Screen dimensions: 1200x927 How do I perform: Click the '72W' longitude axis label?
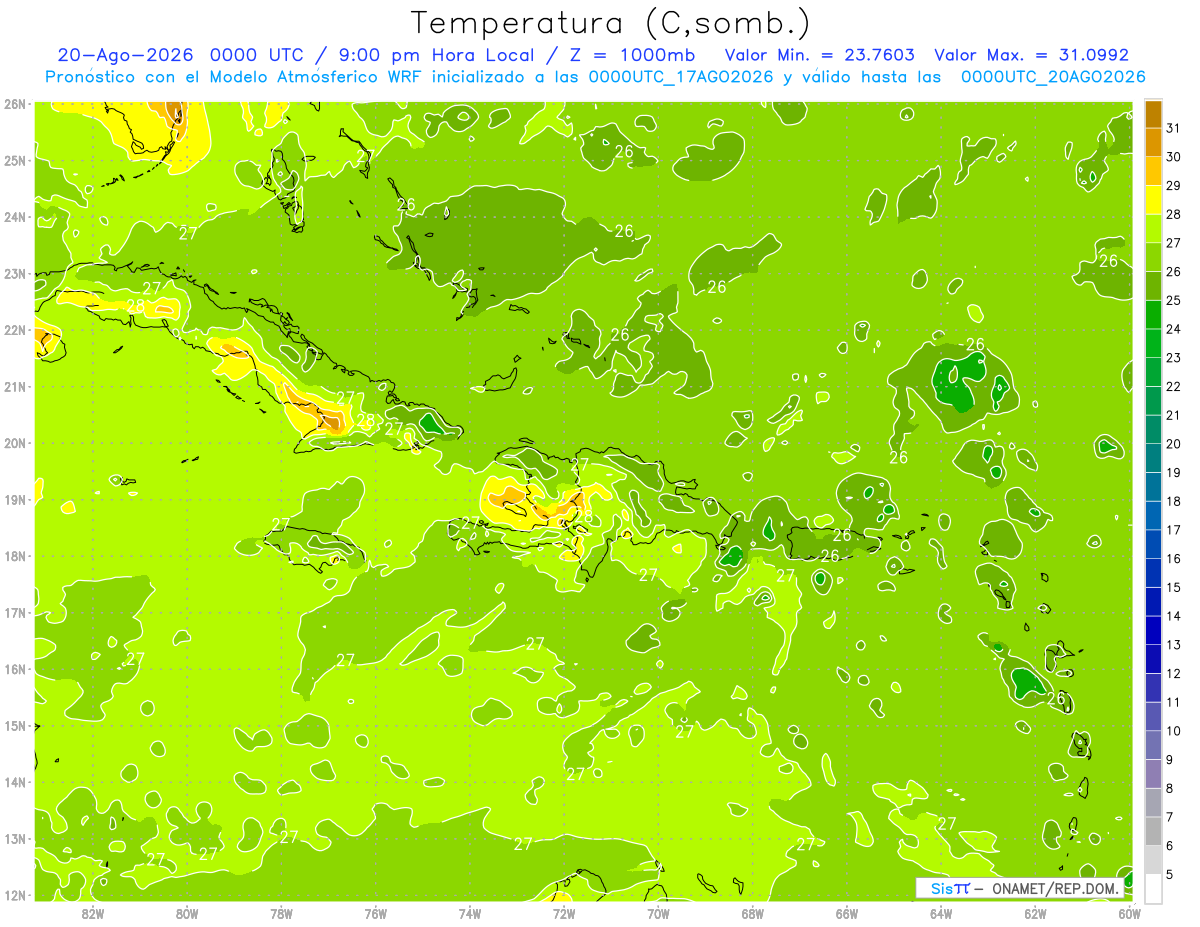point(564,912)
